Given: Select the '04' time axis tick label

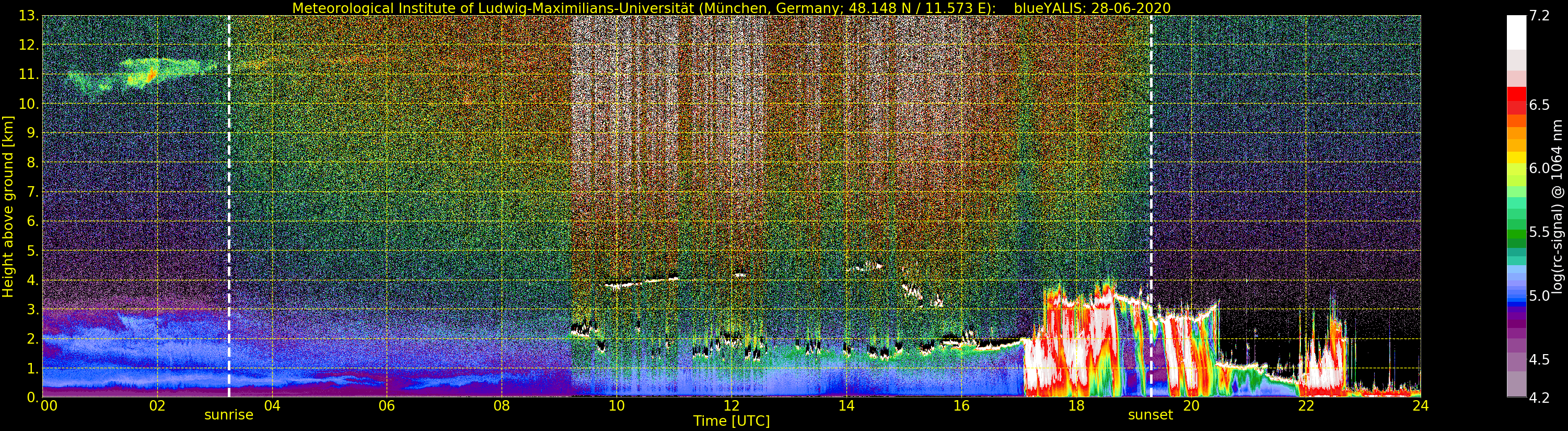Looking at the screenshot, I should tap(272, 405).
